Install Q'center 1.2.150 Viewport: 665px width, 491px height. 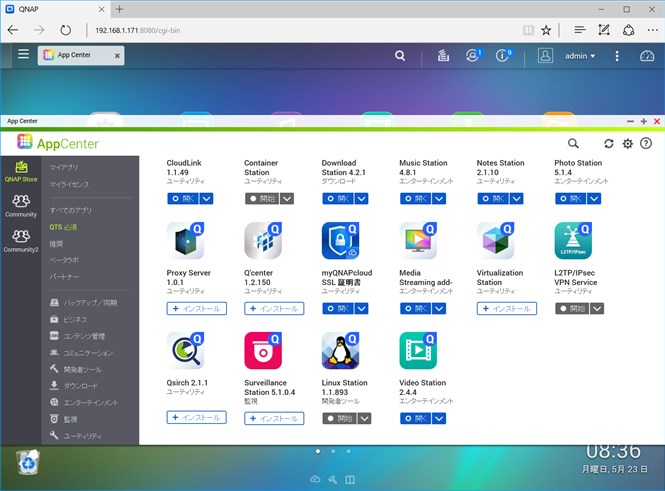(x=274, y=309)
